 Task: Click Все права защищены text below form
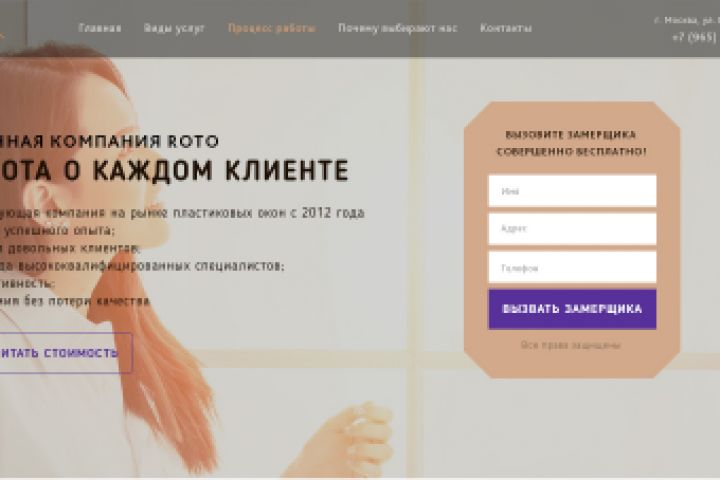pos(570,345)
